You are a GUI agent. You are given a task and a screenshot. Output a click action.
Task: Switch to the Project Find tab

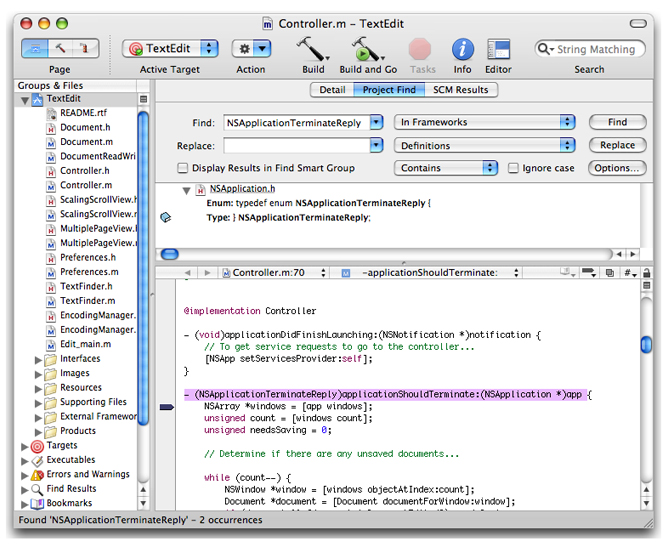pos(389,90)
